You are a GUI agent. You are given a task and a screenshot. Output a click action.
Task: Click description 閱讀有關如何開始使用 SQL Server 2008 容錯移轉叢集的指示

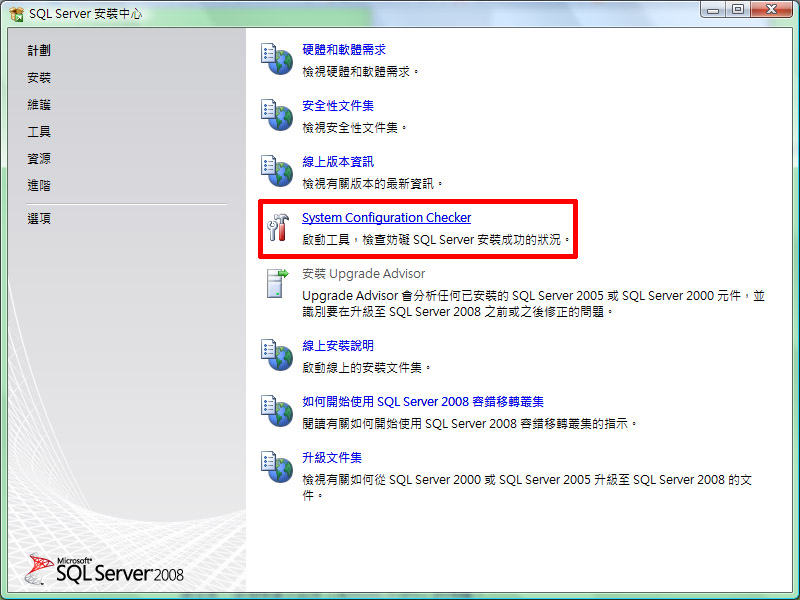pyautogui.click(x=469, y=423)
